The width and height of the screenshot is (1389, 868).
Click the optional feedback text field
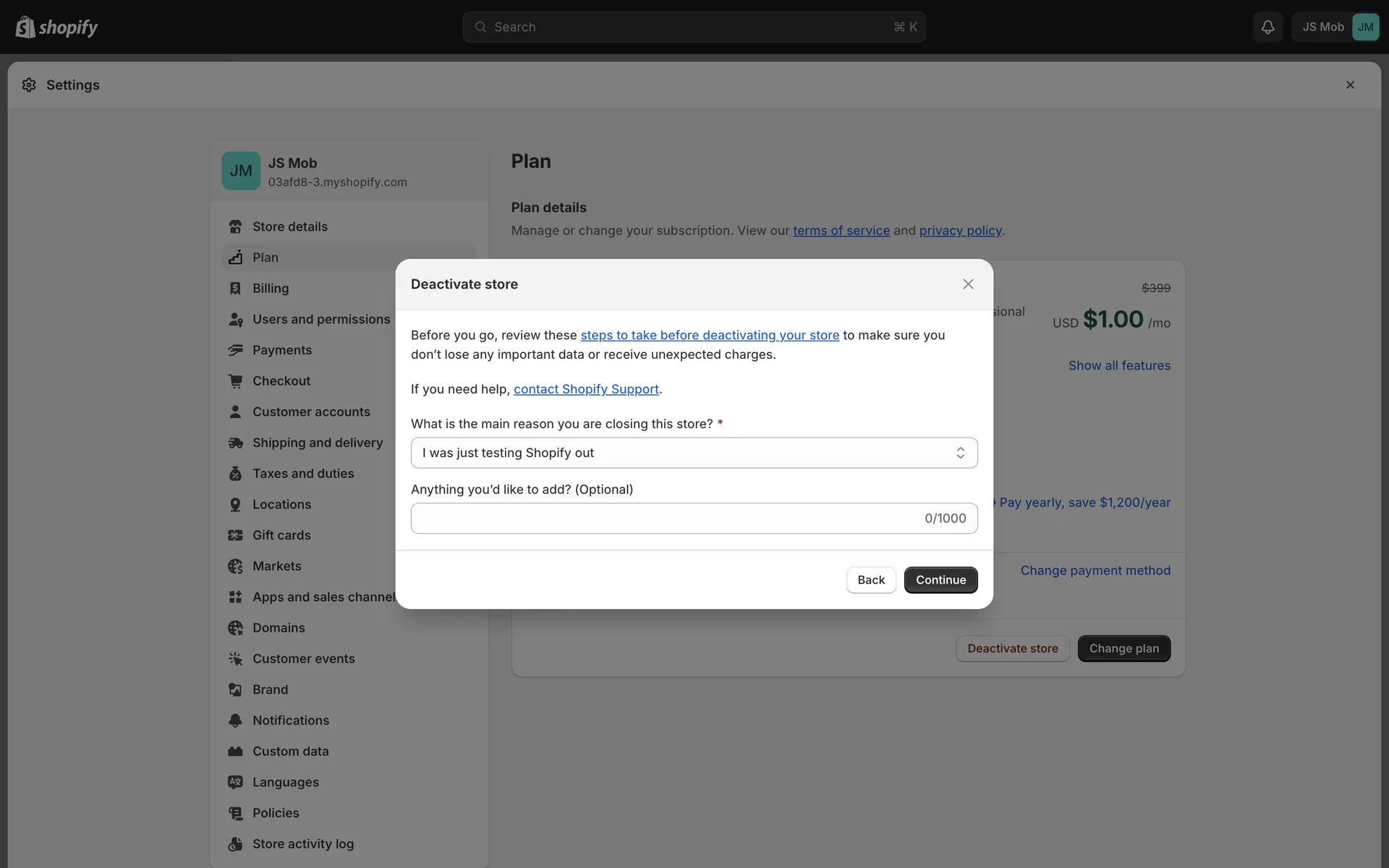coord(666,519)
